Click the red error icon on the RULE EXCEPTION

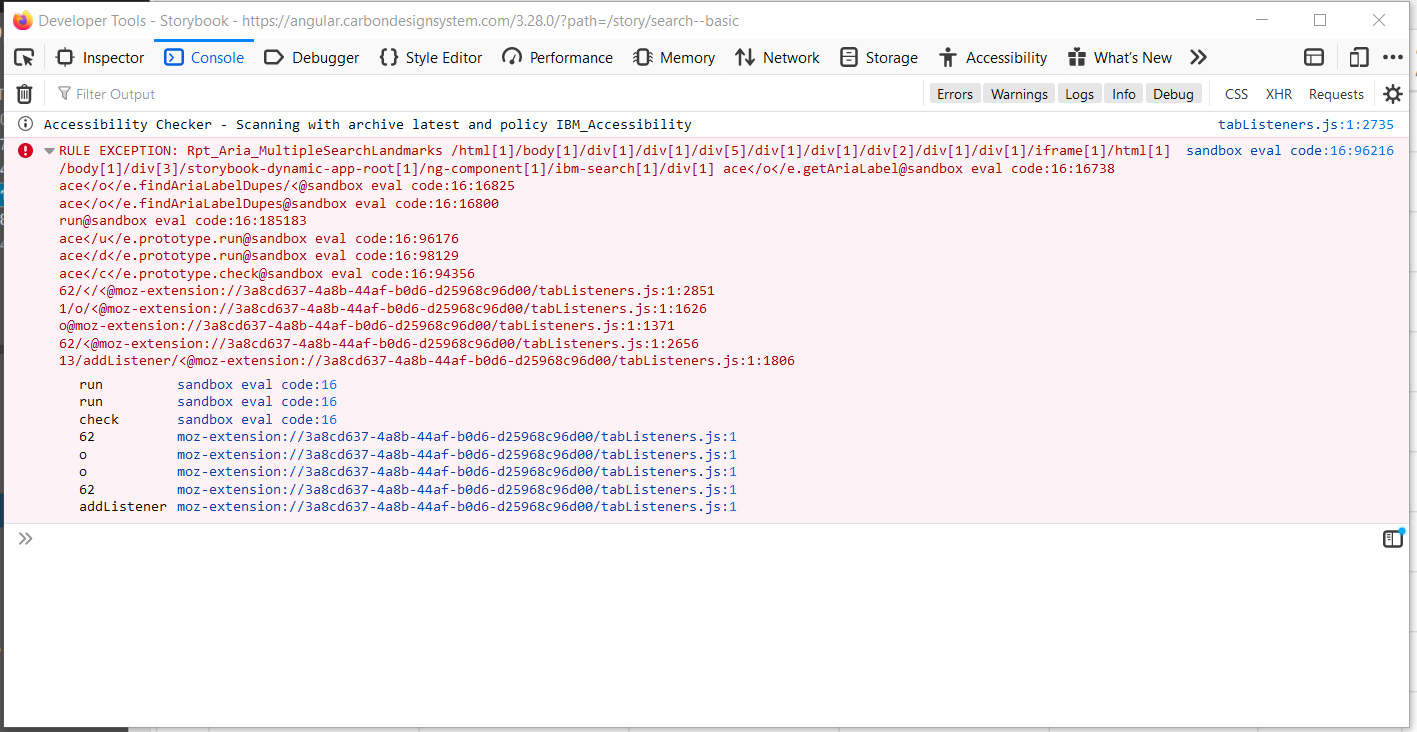coord(25,150)
